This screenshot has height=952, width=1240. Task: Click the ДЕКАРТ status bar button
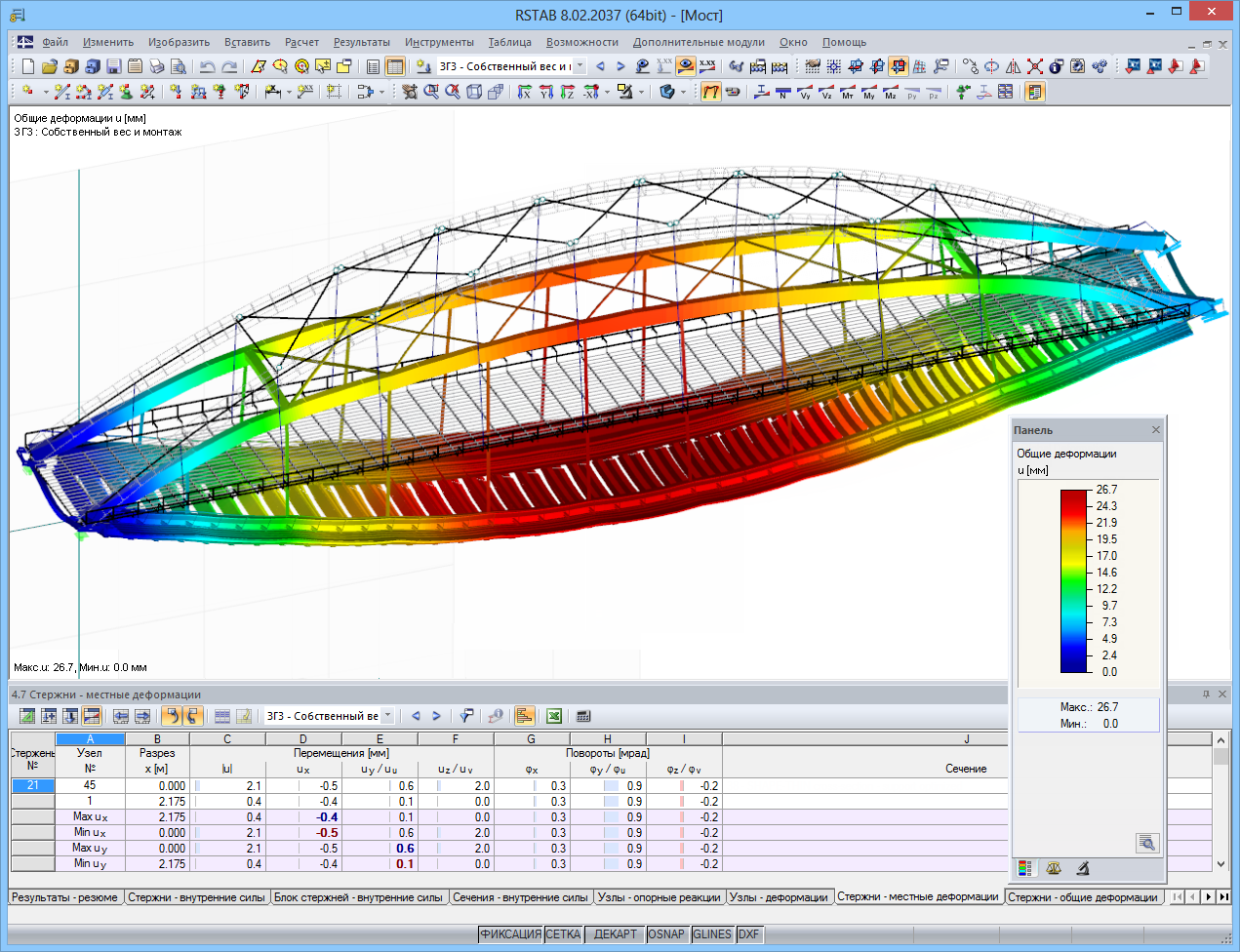[616, 934]
